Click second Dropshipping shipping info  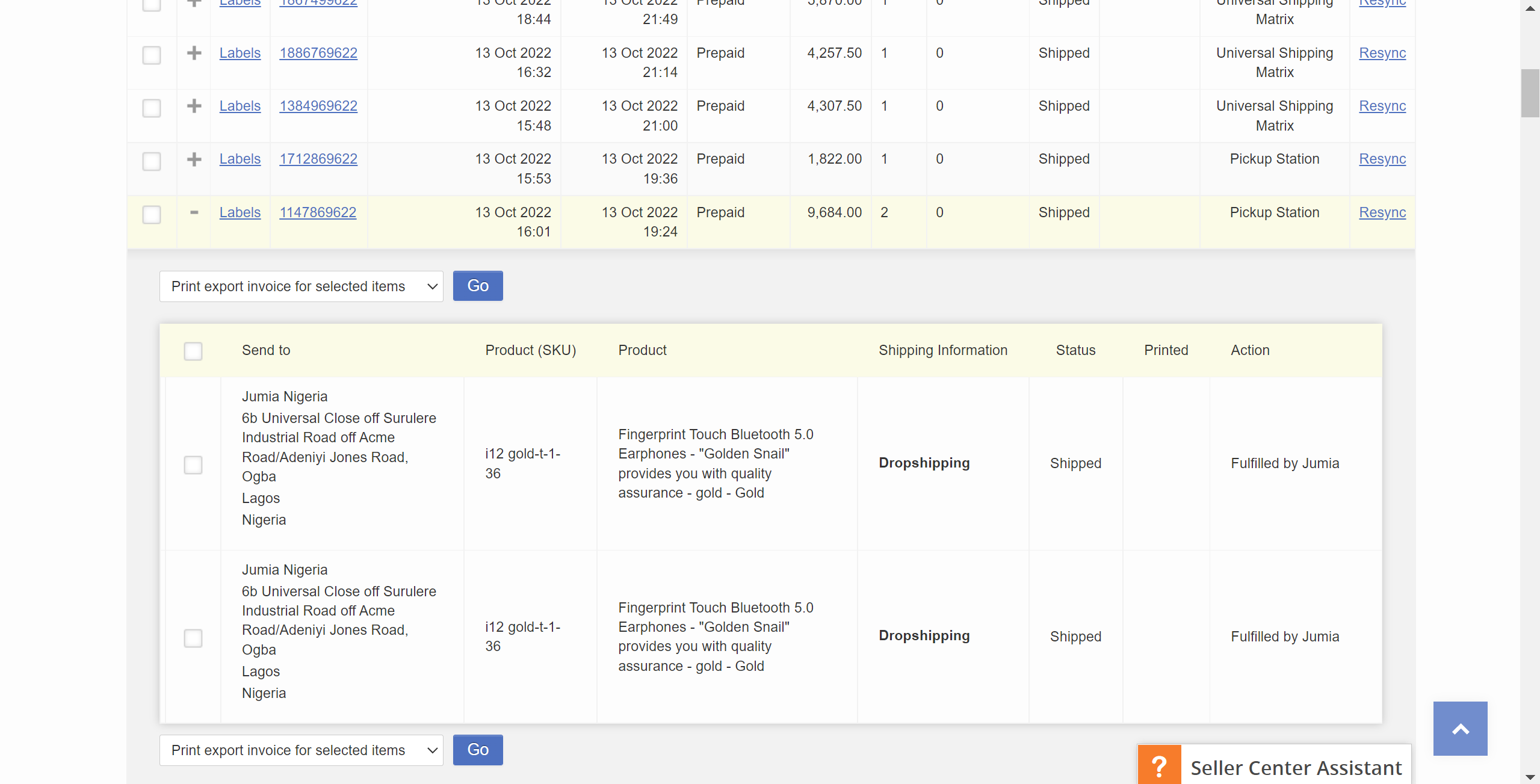(924, 635)
